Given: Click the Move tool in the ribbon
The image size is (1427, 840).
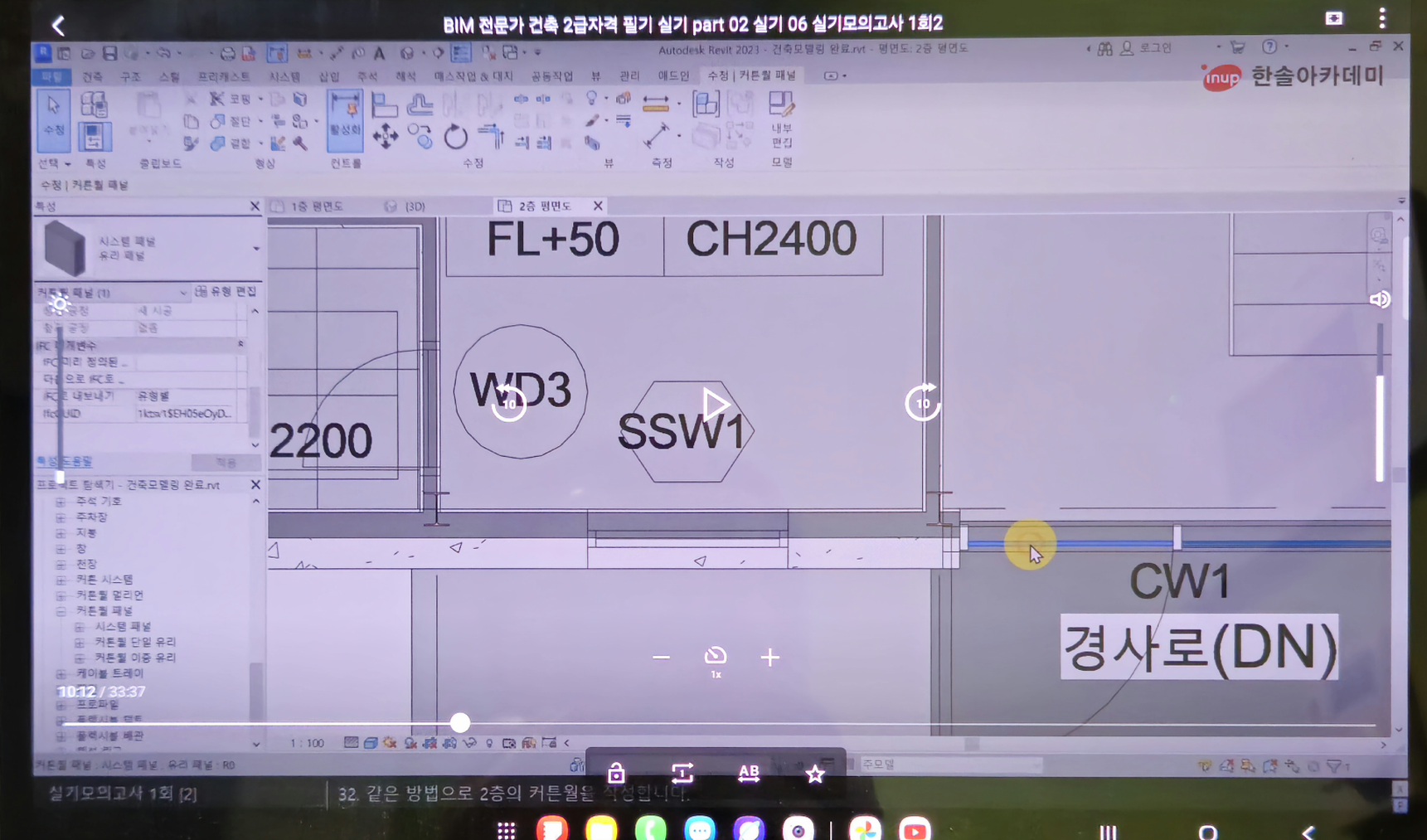Looking at the screenshot, I should [385, 137].
